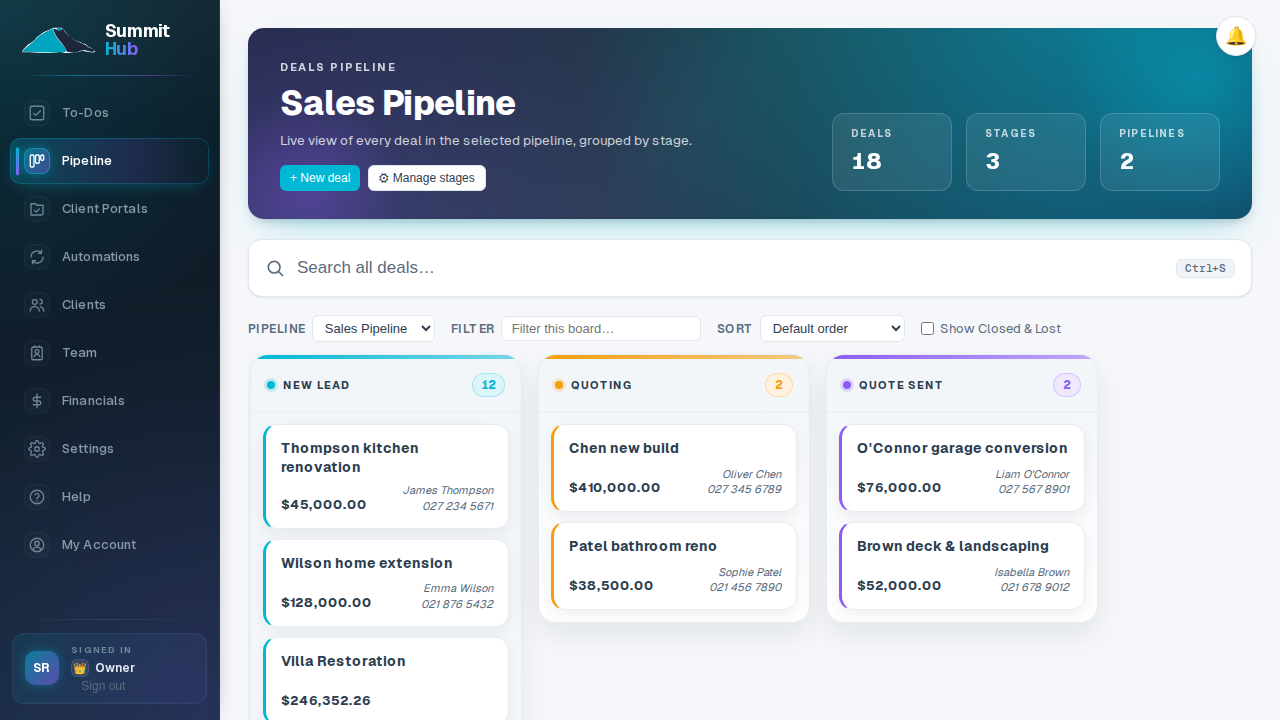Click the Client Portals icon in sidebar

37,209
